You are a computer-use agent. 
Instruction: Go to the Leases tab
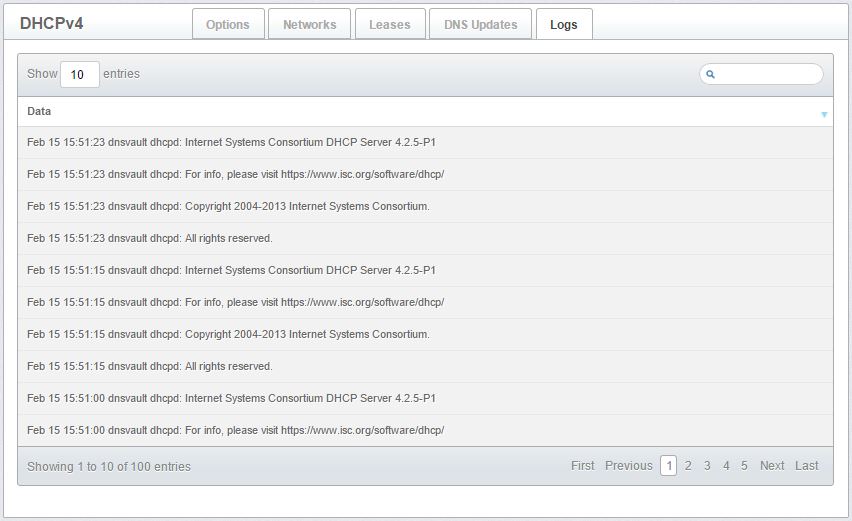[389, 25]
